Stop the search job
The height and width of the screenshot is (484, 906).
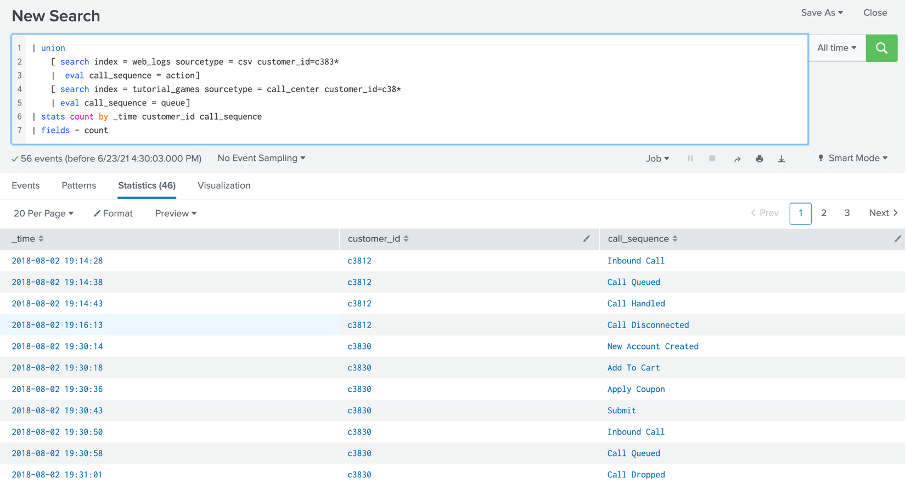(712, 158)
